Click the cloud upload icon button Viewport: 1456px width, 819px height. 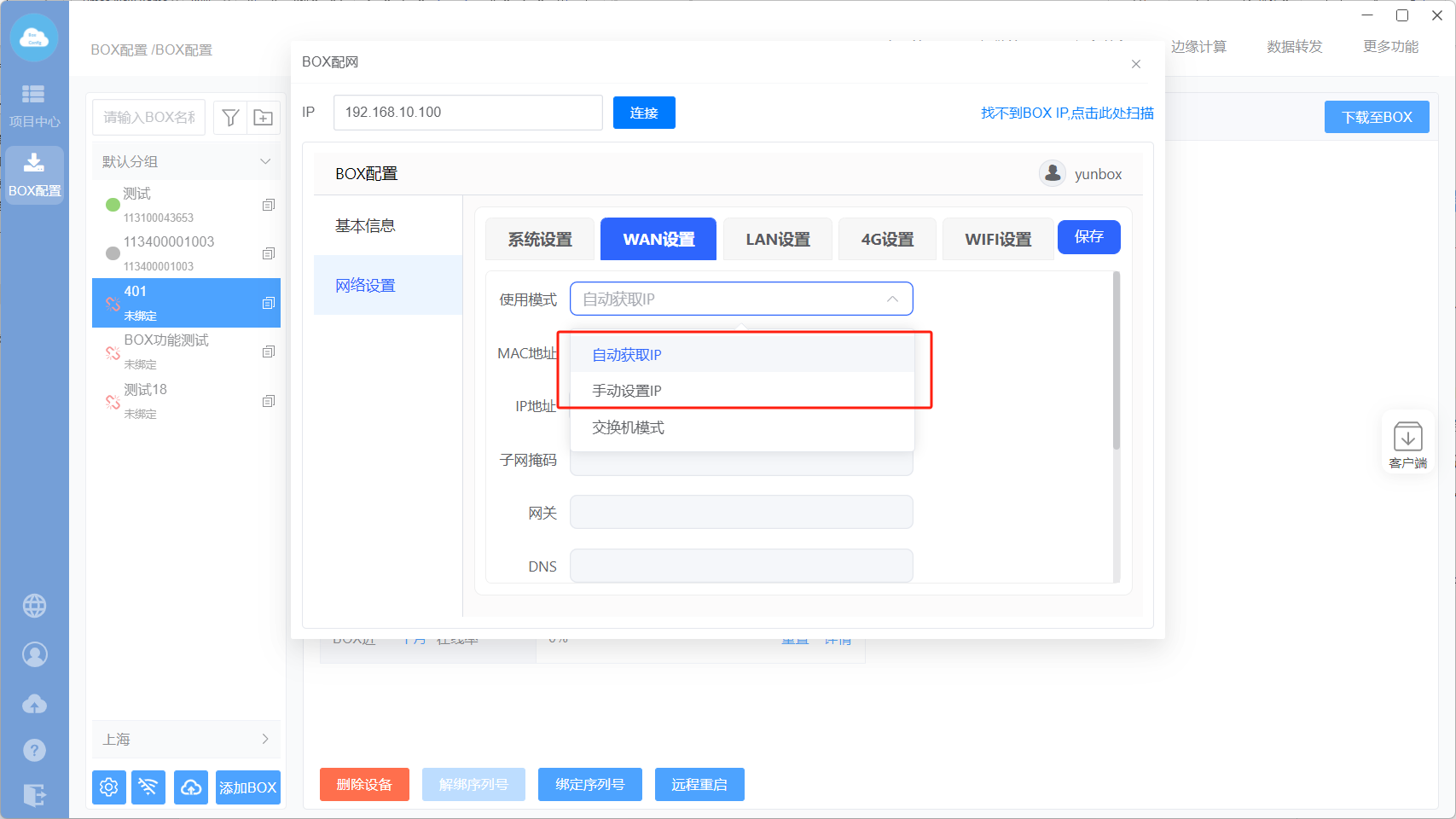coord(191,787)
